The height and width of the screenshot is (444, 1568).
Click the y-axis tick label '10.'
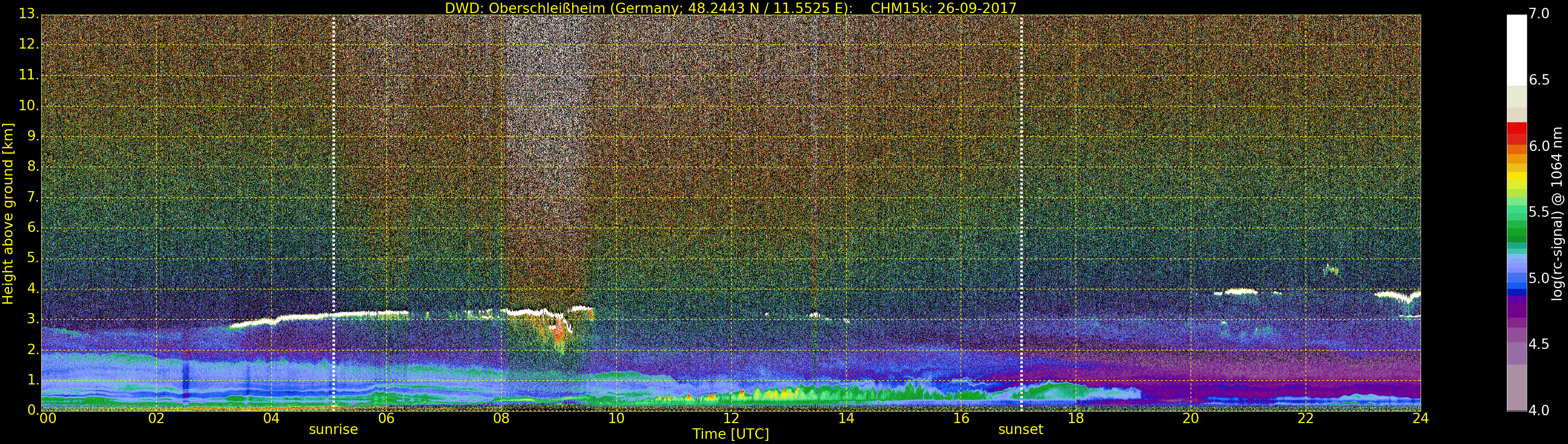pyautogui.click(x=29, y=105)
